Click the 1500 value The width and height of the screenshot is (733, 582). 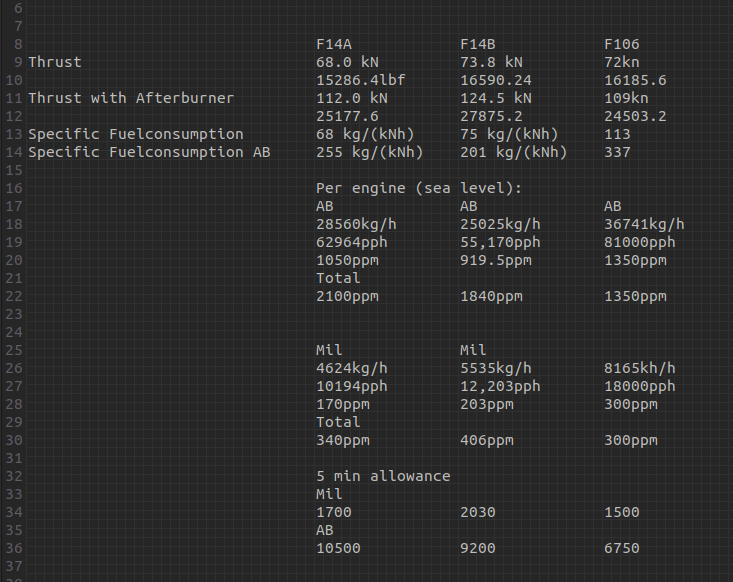pos(622,512)
